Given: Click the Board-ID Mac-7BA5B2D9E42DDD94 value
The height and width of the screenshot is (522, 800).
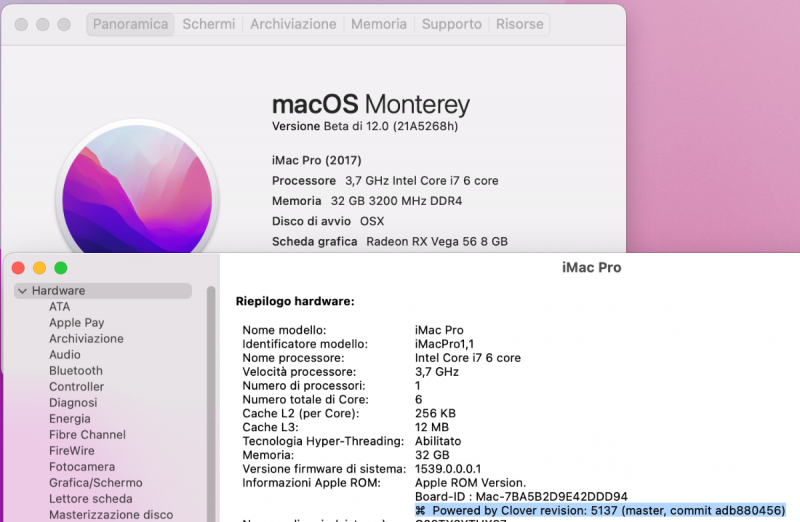Looking at the screenshot, I should tap(521, 496).
